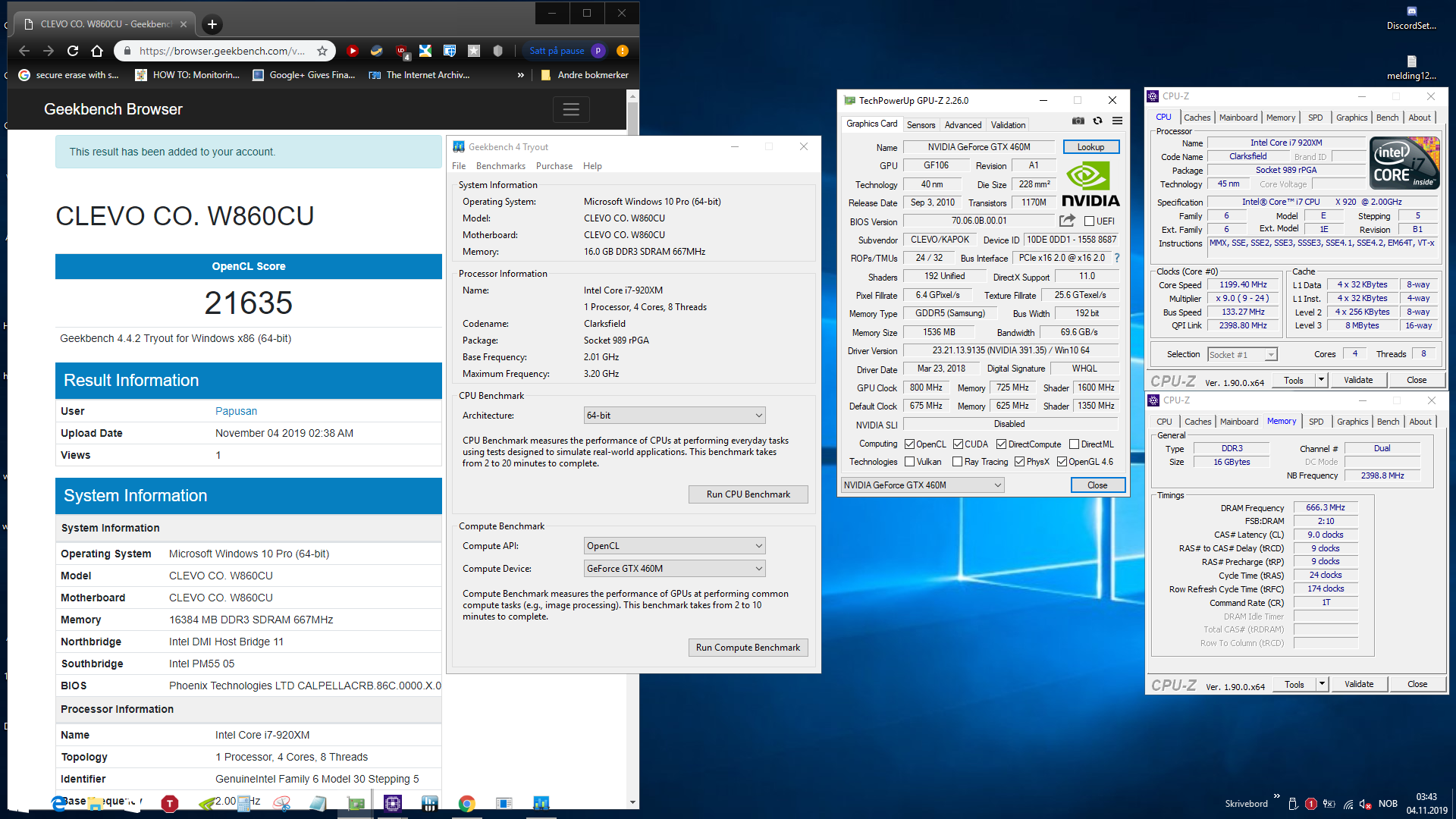Click the OpenCL score 21635
The height and width of the screenshot is (819, 1456).
click(x=248, y=303)
